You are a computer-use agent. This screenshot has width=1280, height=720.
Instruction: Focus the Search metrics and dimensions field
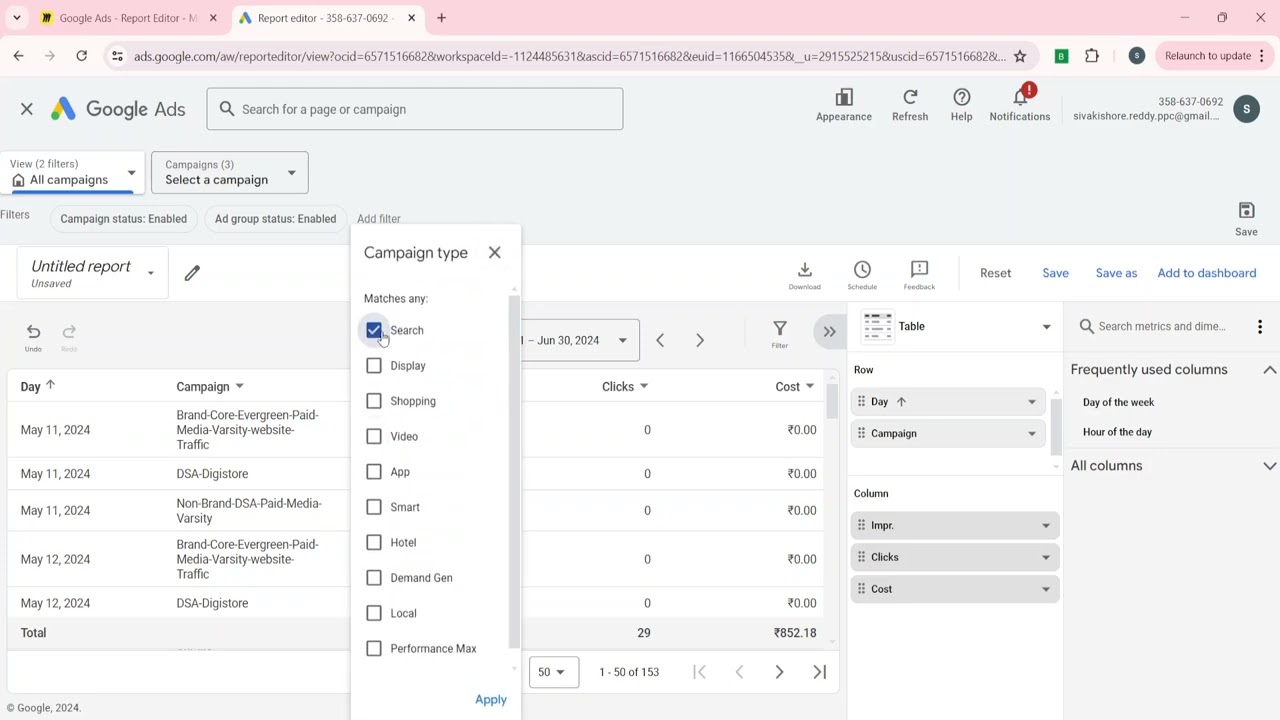[1164, 326]
